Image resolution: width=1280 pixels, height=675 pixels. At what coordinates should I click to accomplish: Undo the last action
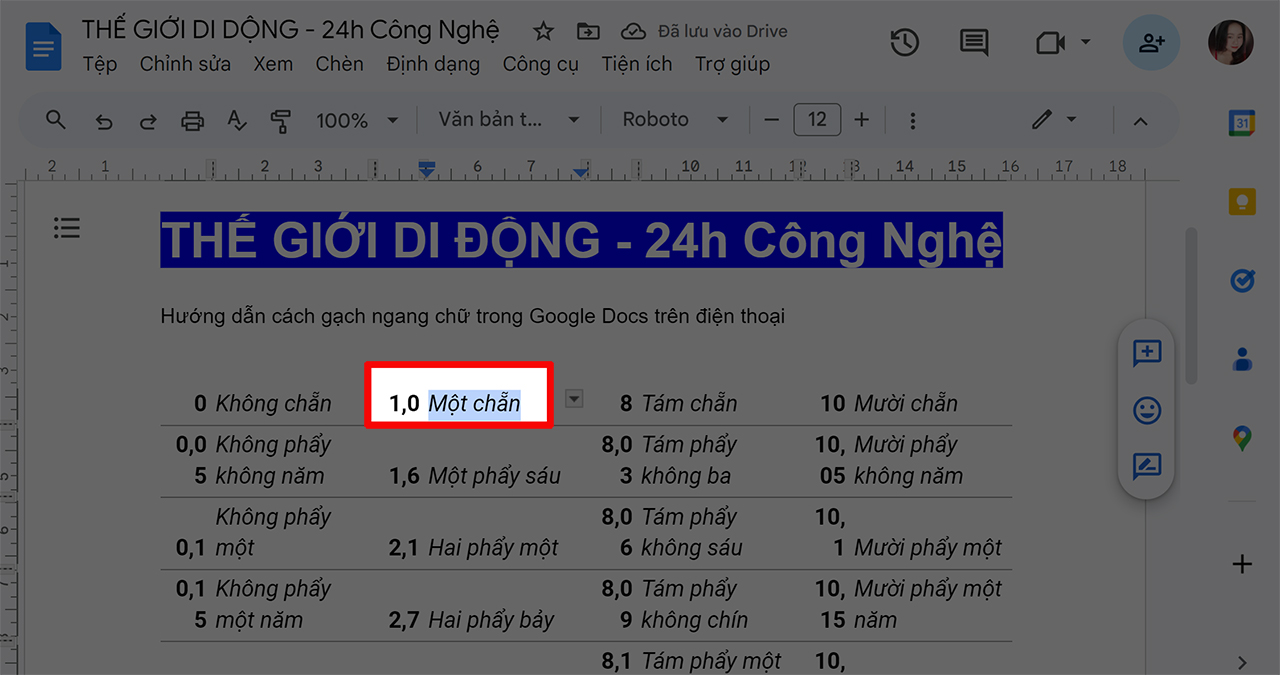(x=103, y=119)
